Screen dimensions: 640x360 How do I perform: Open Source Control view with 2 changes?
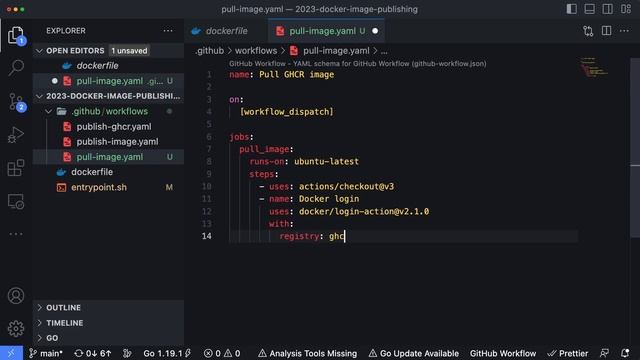[16, 102]
